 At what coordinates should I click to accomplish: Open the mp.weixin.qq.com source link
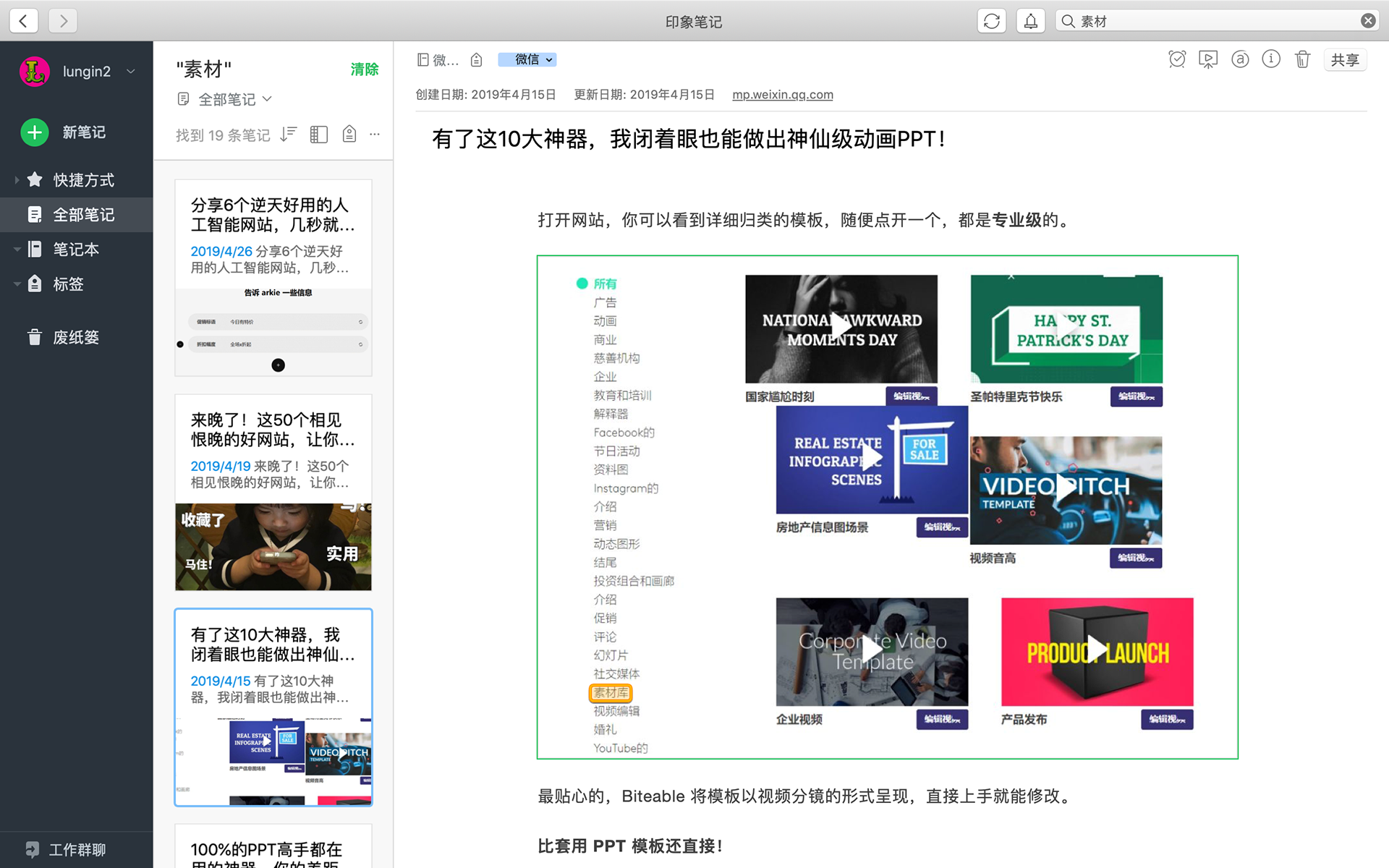coord(782,95)
